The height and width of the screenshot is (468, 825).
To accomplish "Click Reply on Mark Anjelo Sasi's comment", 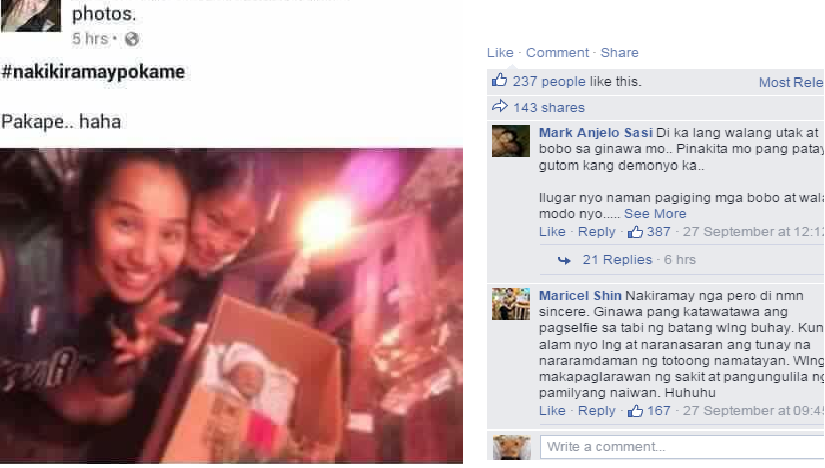I will click(596, 232).
